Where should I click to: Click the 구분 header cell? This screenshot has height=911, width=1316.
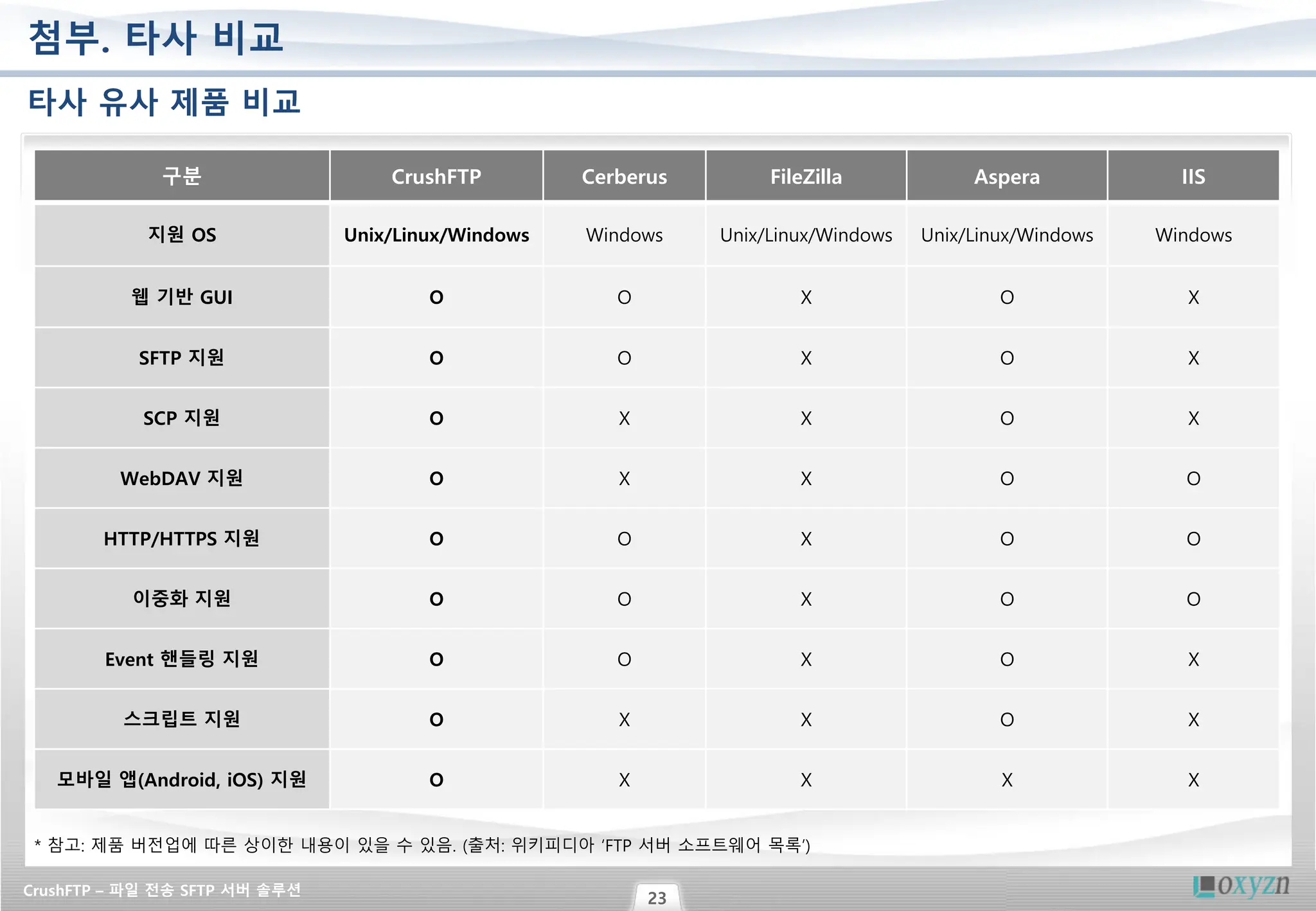point(182,176)
